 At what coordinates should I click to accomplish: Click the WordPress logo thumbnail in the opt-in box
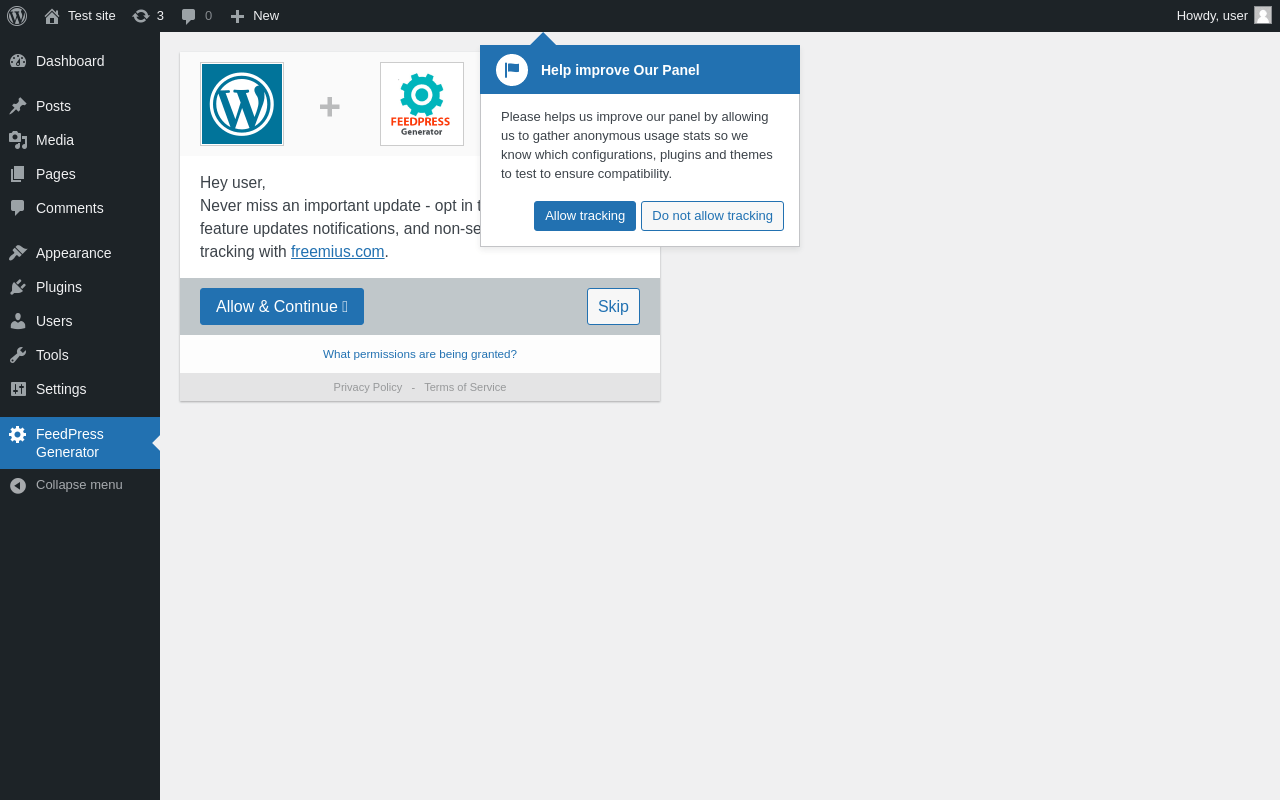[x=242, y=104]
